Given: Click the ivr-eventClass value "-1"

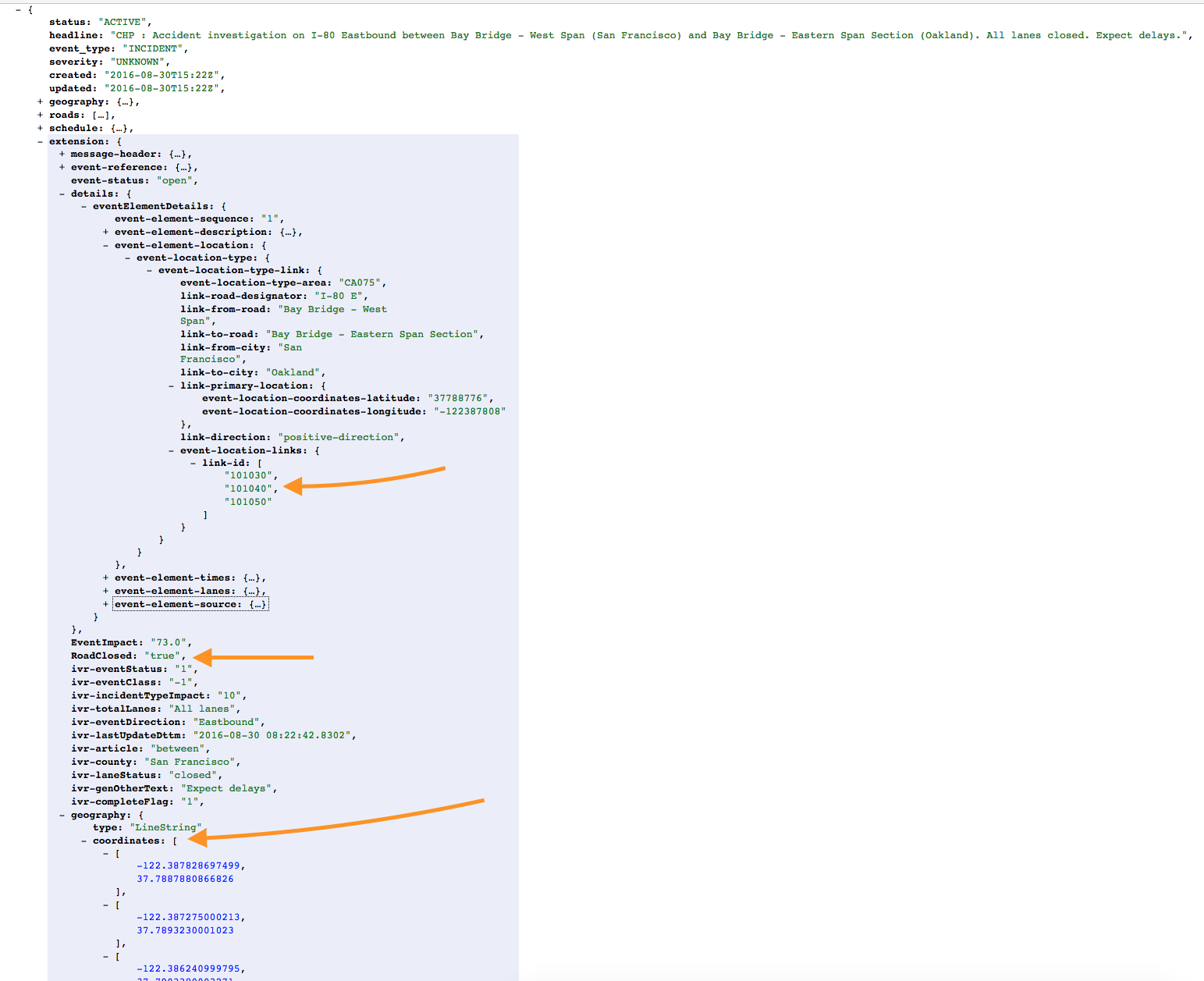Looking at the screenshot, I should pos(180,683).
